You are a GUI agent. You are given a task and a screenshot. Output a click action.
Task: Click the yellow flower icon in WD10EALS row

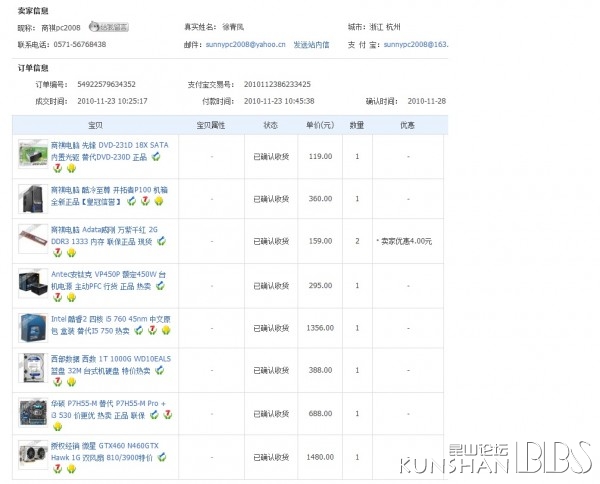pyautogui.click(x=71, y=382)
